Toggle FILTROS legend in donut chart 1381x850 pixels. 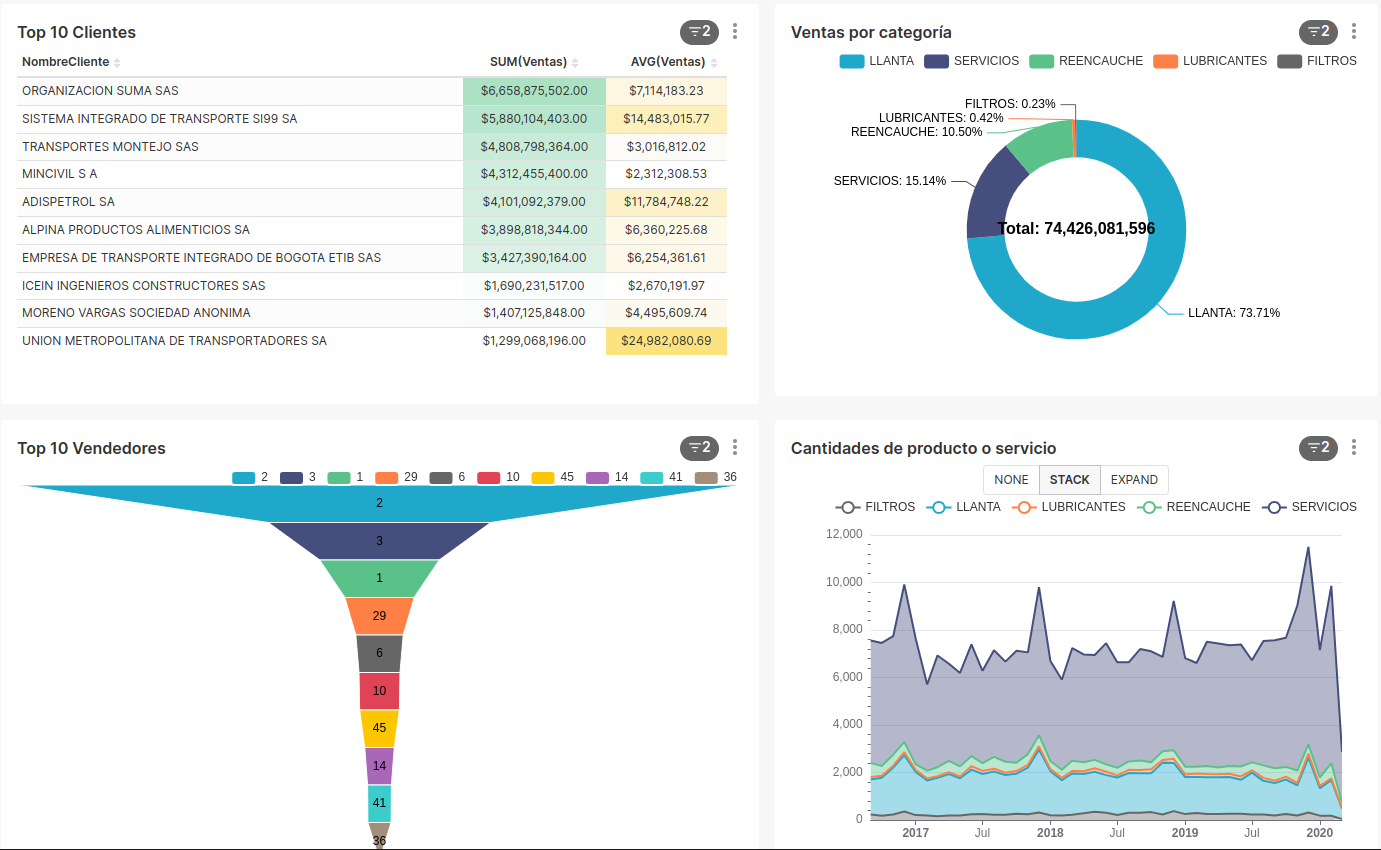1317,61
